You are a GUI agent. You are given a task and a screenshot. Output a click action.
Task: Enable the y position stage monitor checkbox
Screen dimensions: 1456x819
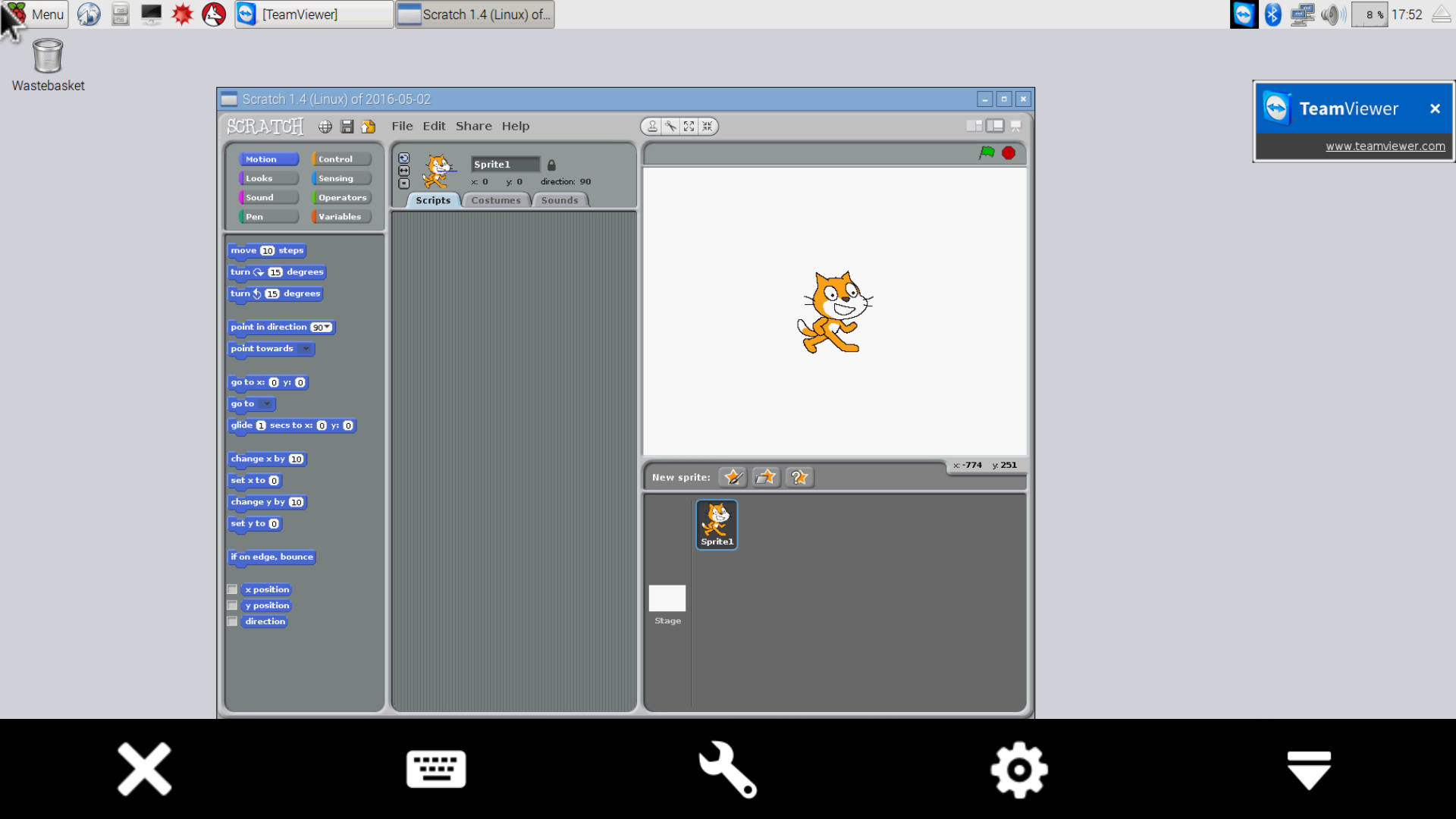[x=232, y=605]
